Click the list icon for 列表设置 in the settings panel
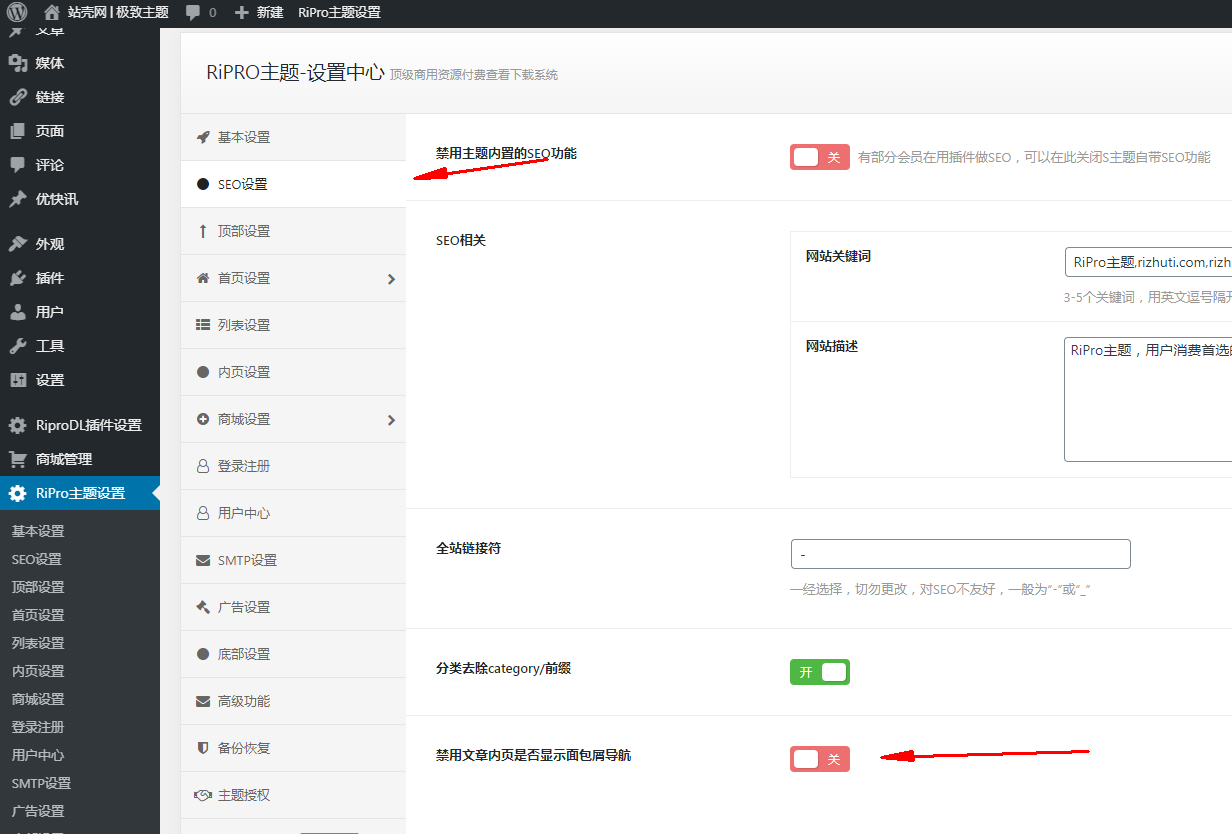 coord(203,325)
